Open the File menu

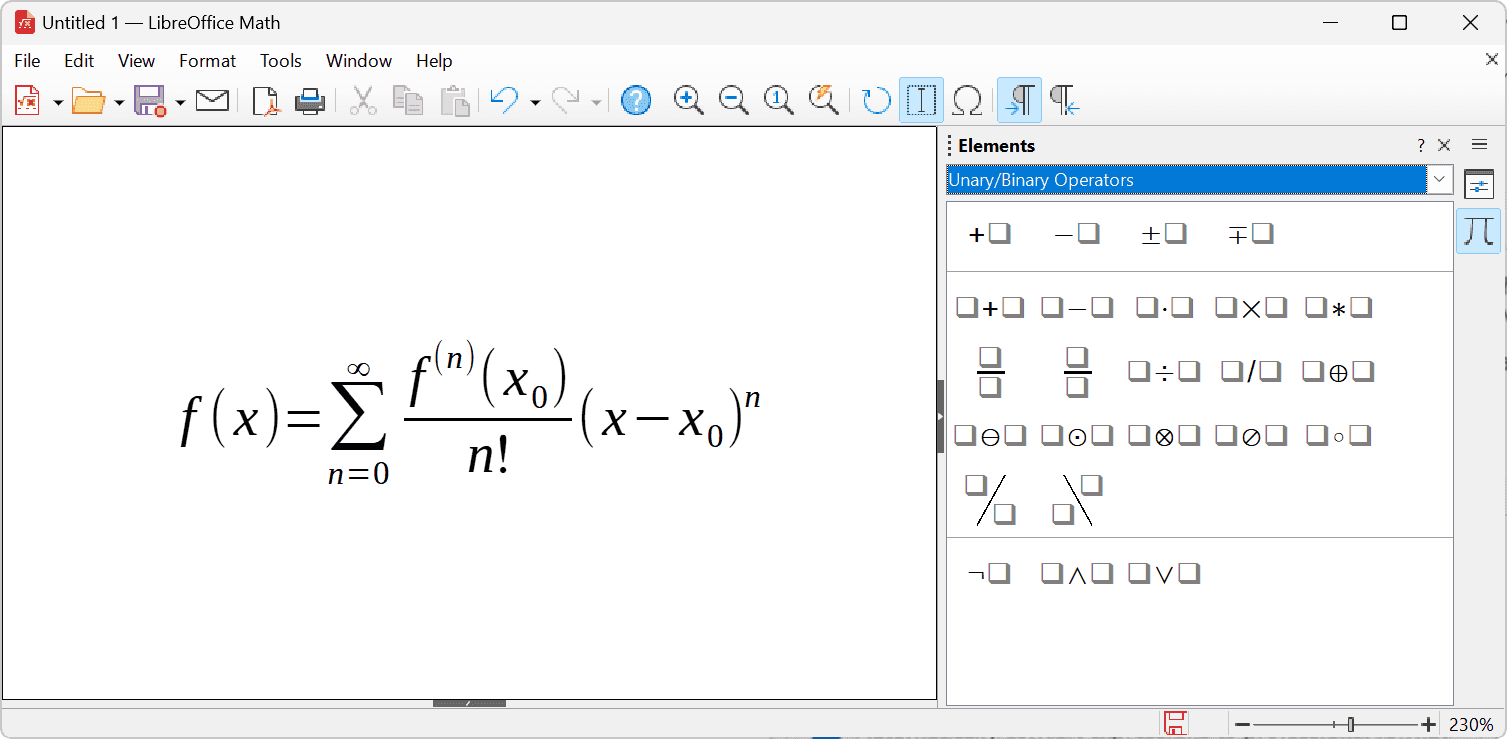point(28,61)
